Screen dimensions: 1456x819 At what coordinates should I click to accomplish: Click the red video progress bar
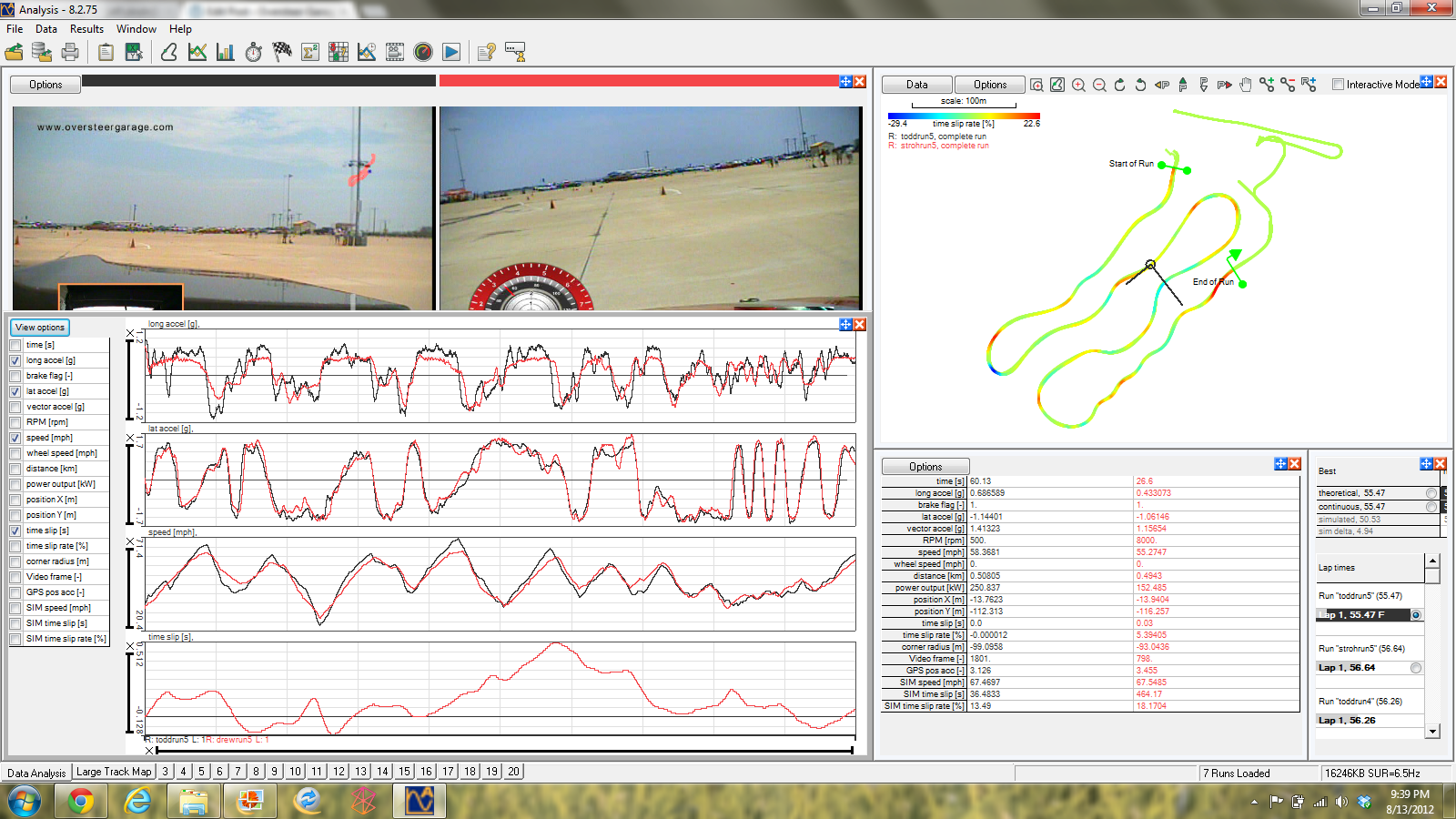[639, 81]
